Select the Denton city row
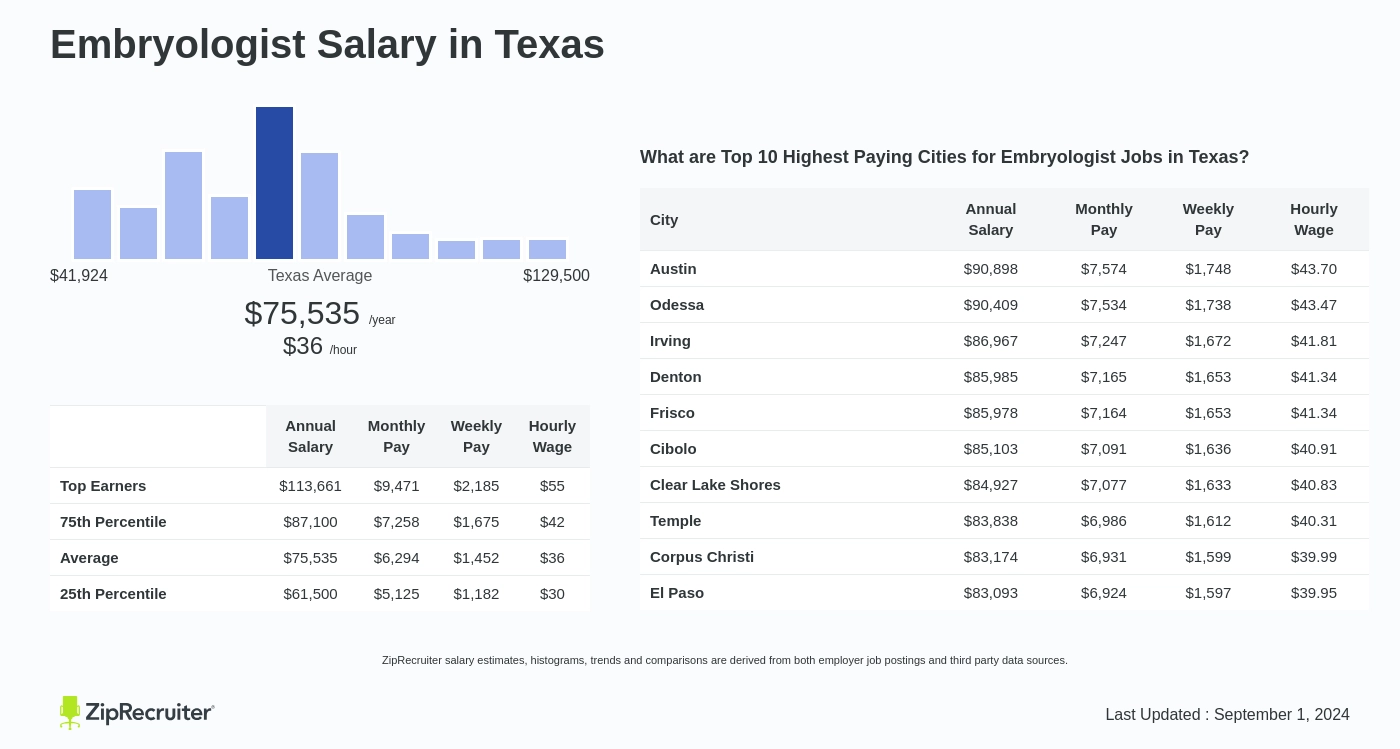Viewport: 1400px width, 749px height. tap(1005, 377)
